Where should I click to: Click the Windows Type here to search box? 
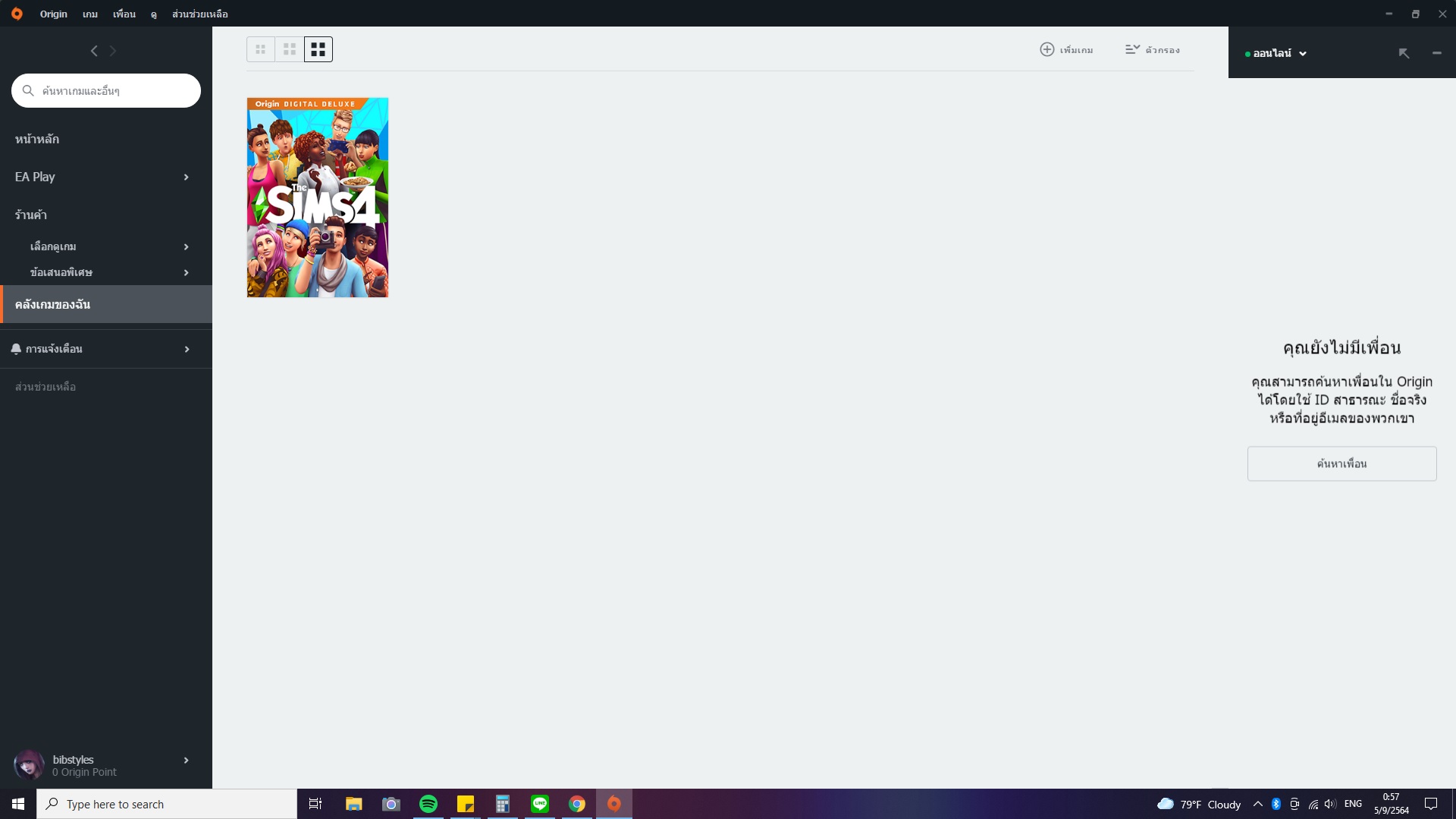pos(167,804)
